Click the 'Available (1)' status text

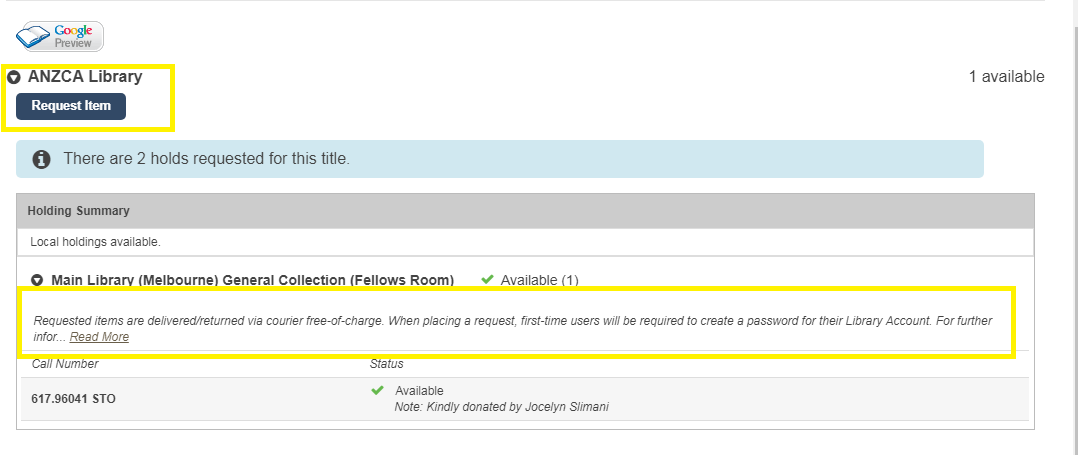point(539,280)
